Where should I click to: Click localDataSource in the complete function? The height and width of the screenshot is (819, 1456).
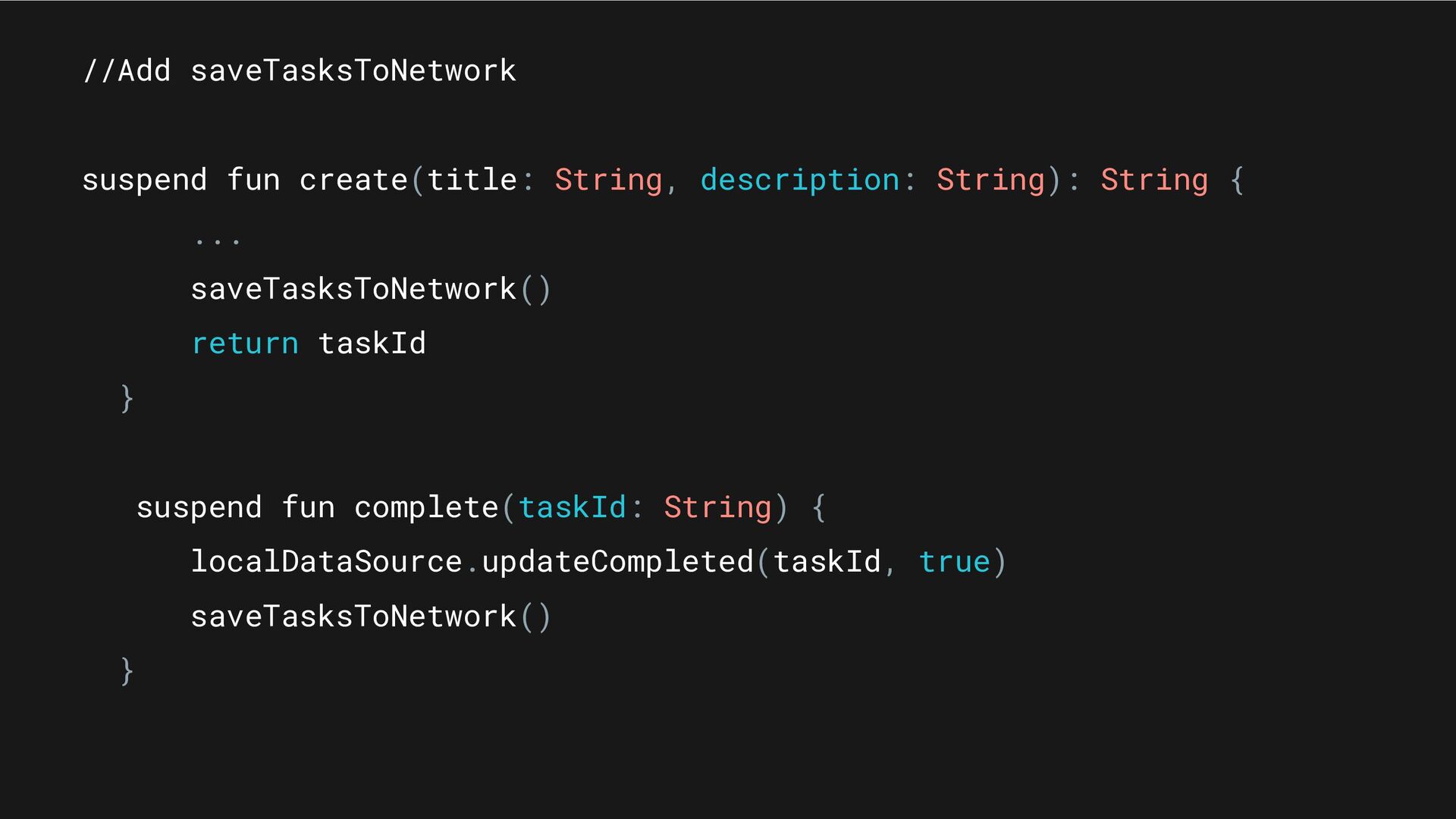[x=327, y=562]
